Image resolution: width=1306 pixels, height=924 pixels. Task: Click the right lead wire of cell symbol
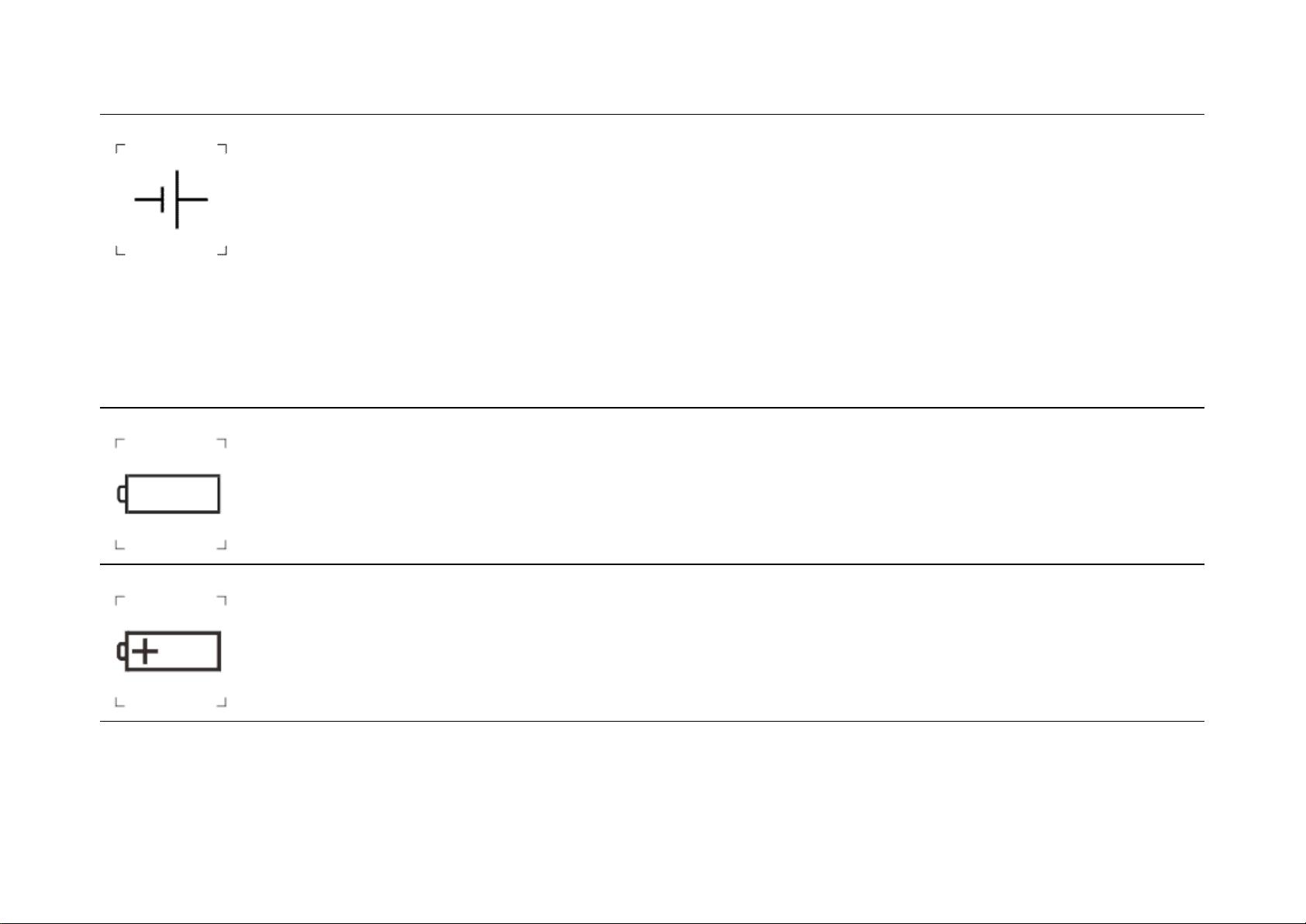[x=193, y=199]
